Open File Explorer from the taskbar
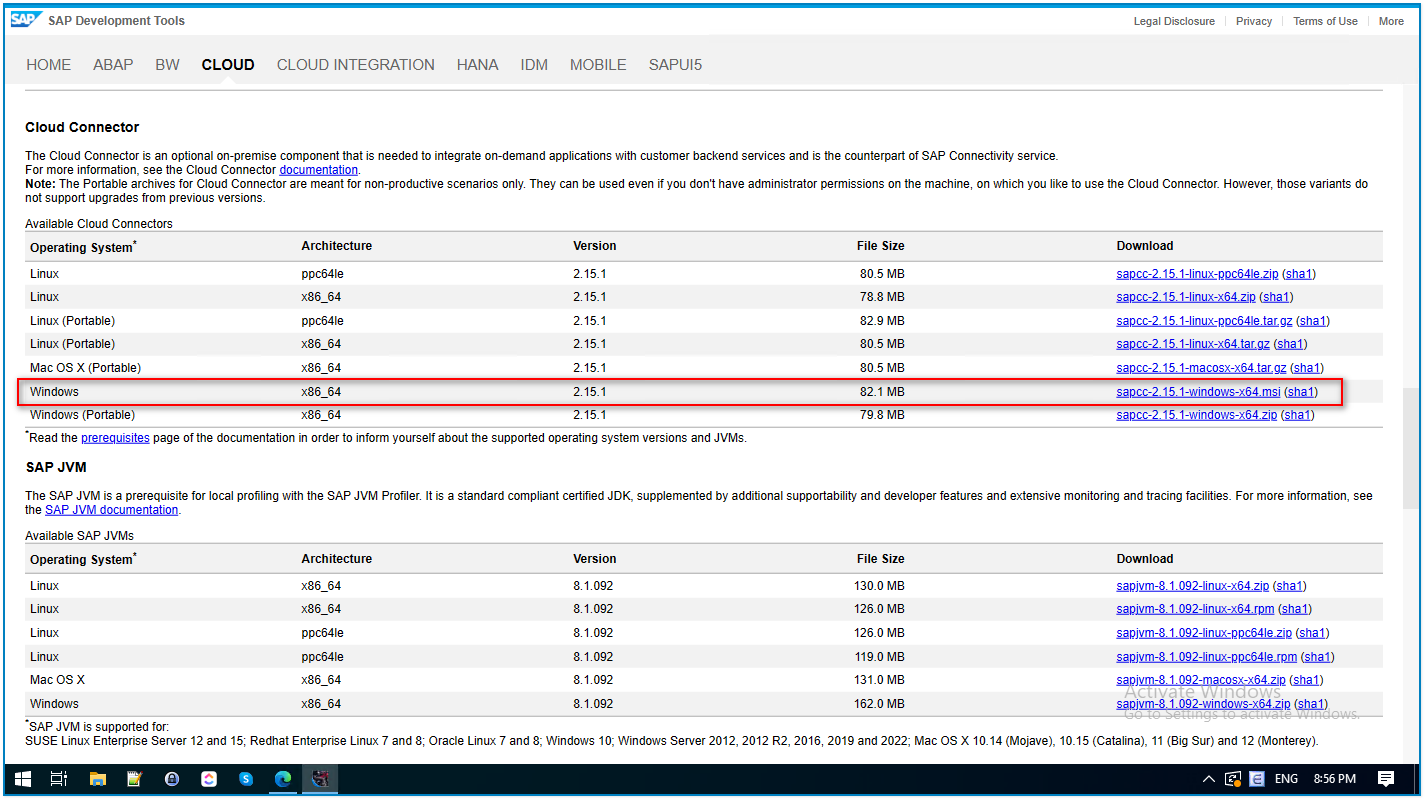The width and height of the screenshot is (1425, 800). (97, 778)
